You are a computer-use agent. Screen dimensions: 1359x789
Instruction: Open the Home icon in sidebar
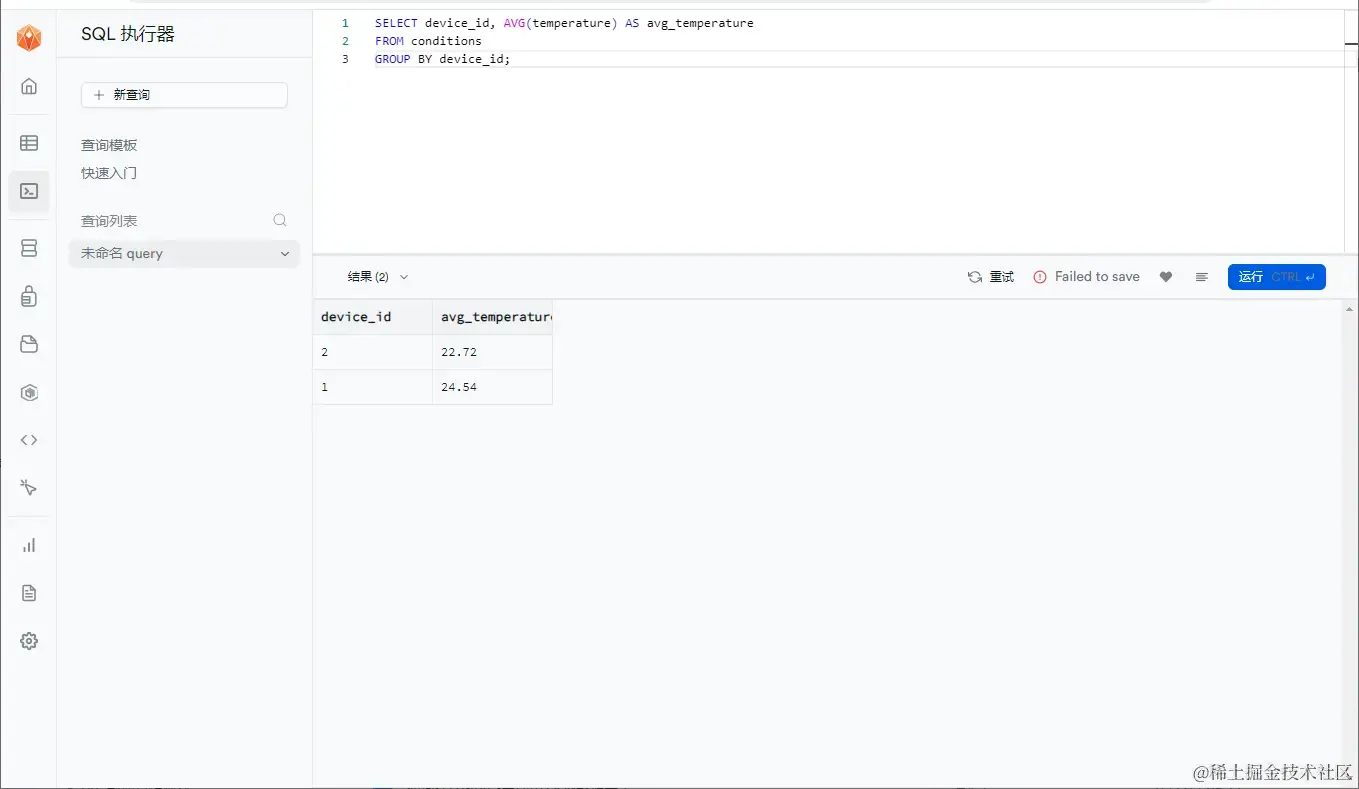pyautogui.click(x=29, y=86)
